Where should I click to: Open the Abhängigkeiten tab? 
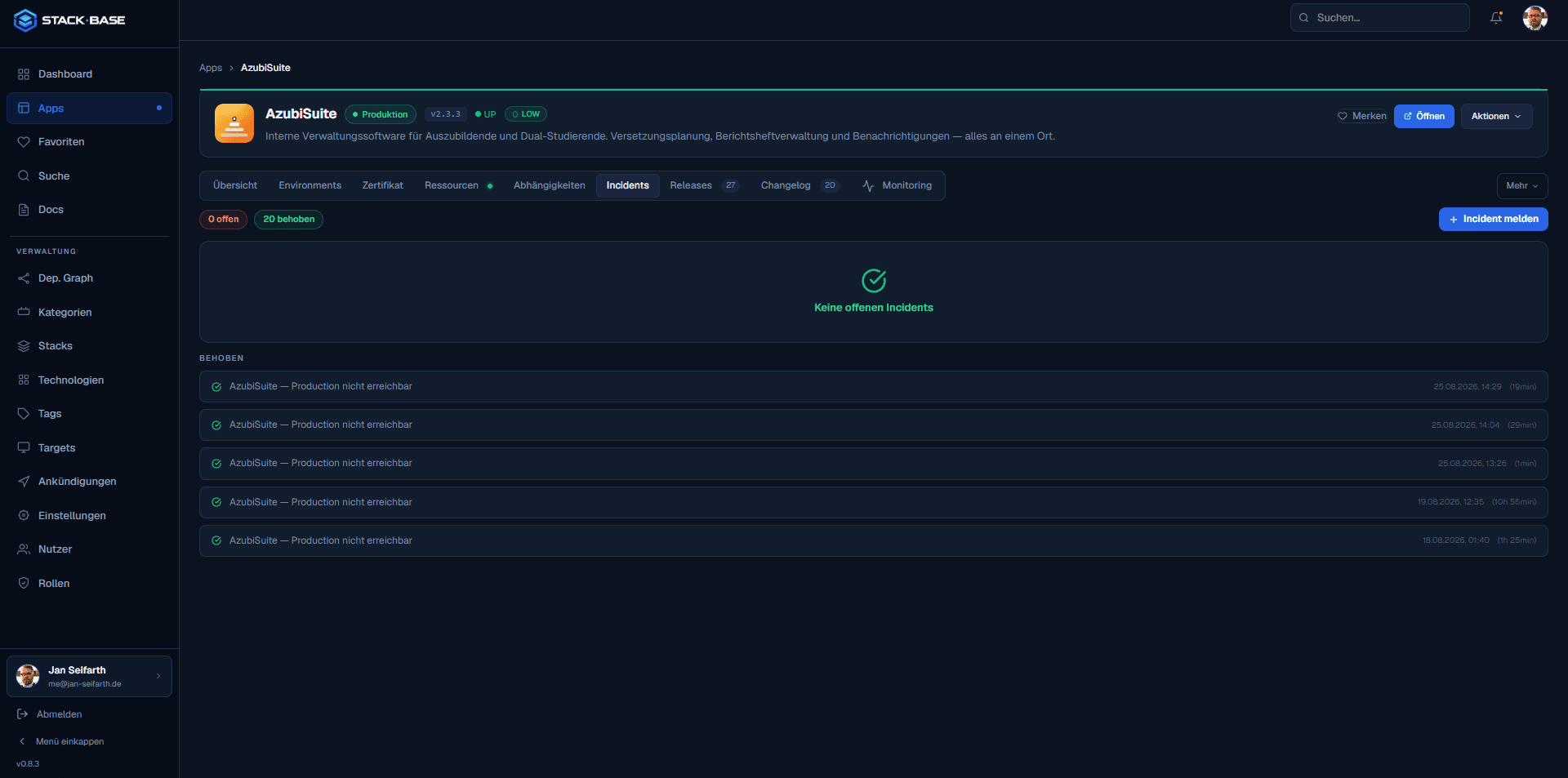pos(550,185)
